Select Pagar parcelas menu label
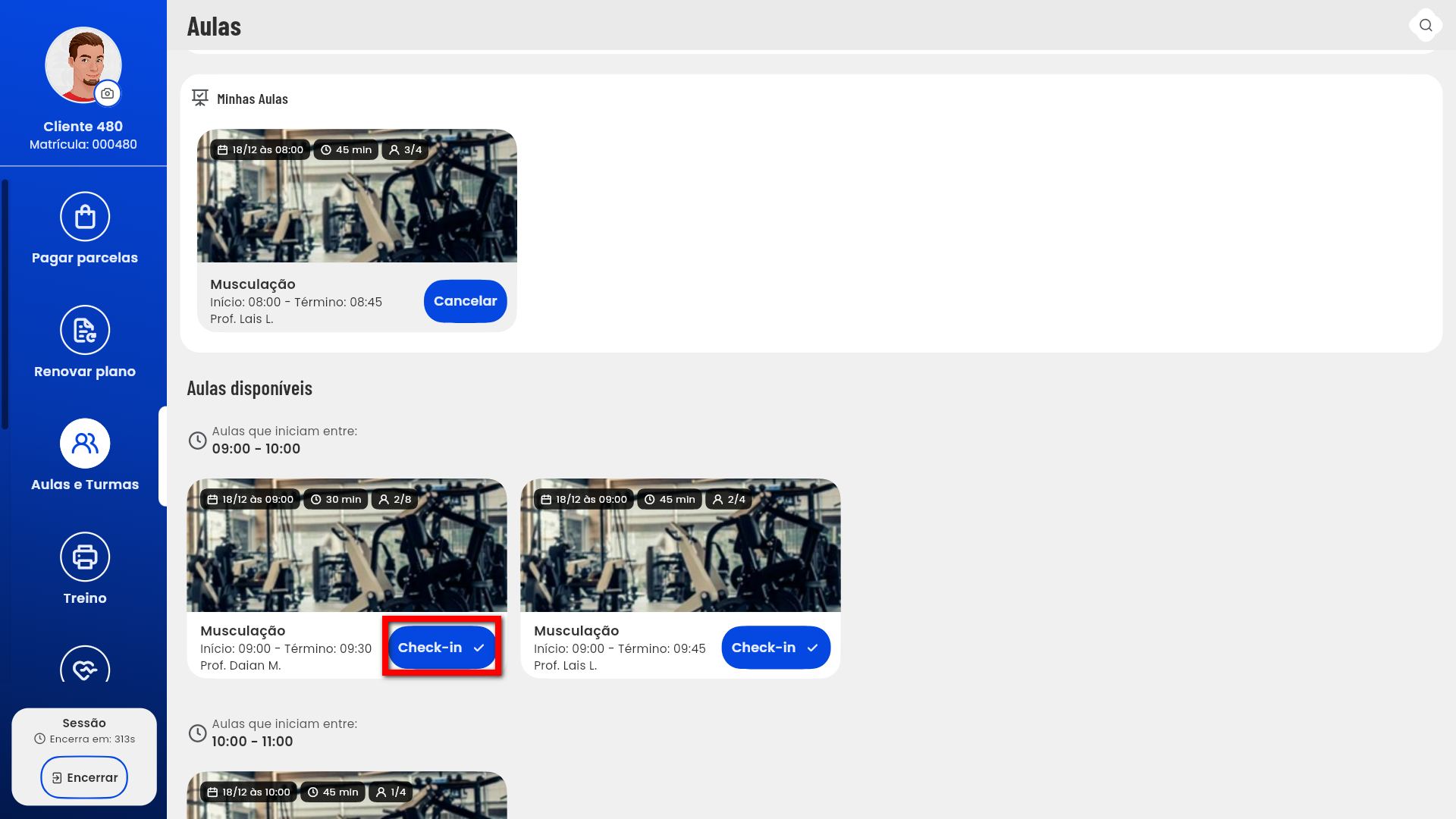1456x819 pixels. (85, 258)
